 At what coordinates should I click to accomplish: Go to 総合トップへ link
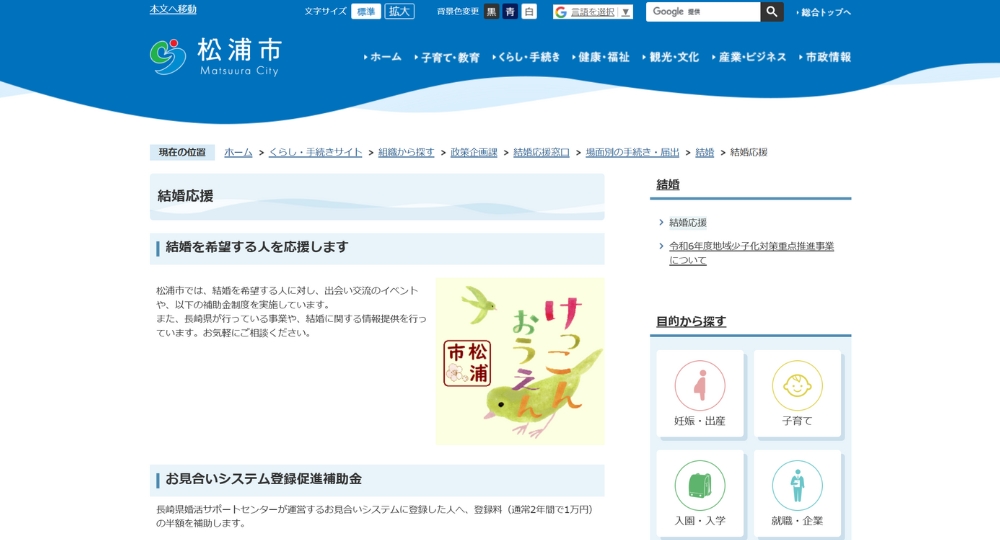coord(825,12)
